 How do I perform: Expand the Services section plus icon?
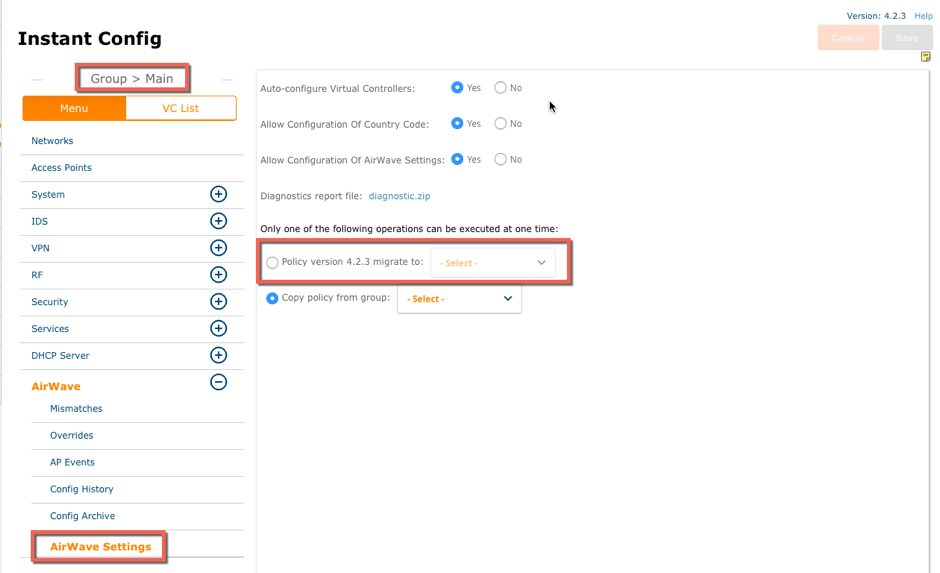[x=218, y=328]
